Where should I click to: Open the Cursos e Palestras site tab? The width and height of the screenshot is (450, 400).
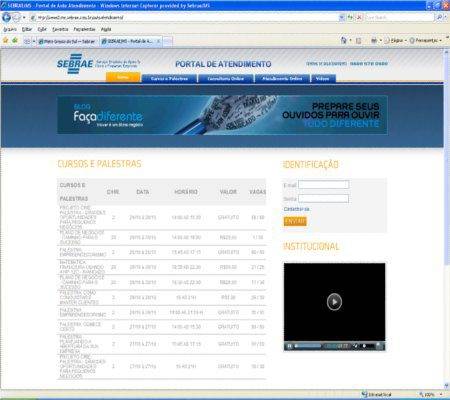coord(169,79)
